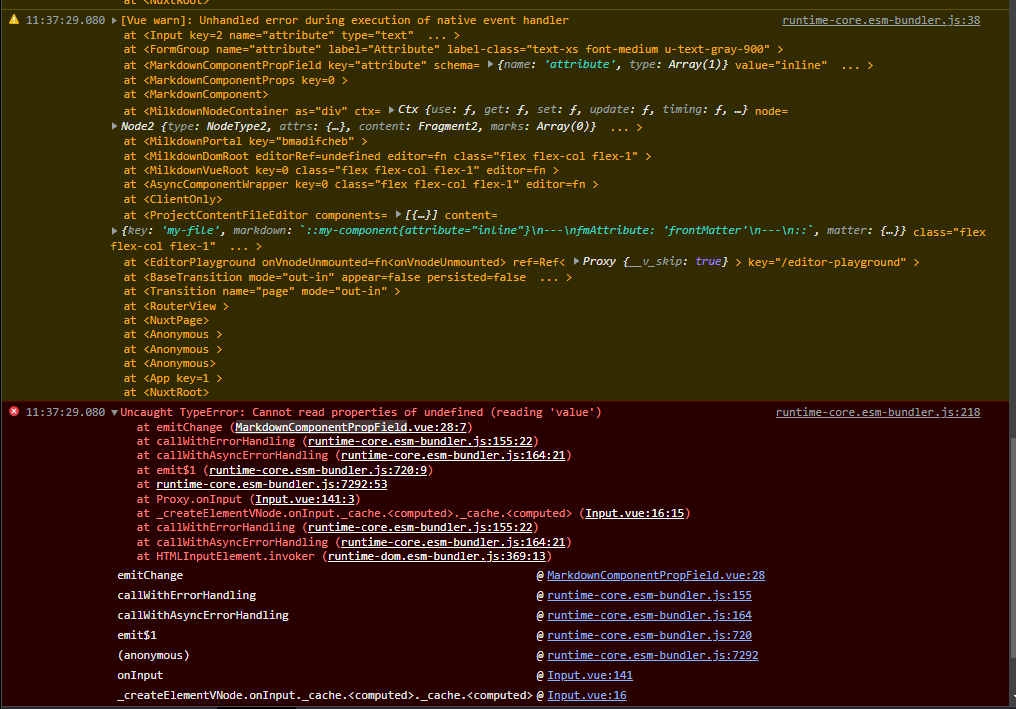The image size is (1016, 709).
Task: Expand the attribute schema object
Action: 491,64
